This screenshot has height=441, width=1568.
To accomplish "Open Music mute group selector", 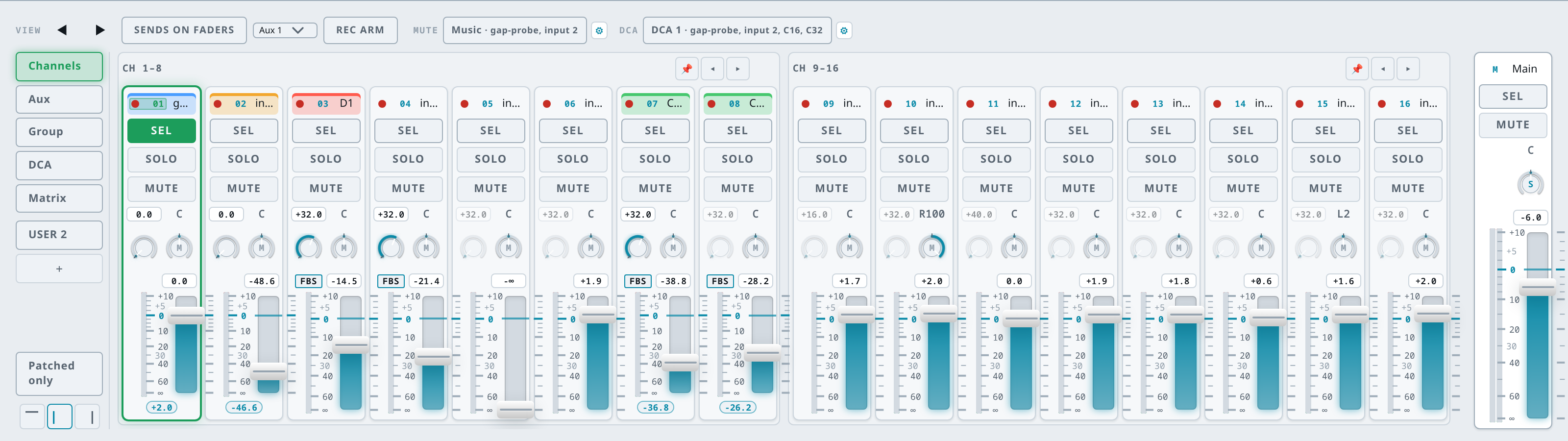I will [514, 30].
